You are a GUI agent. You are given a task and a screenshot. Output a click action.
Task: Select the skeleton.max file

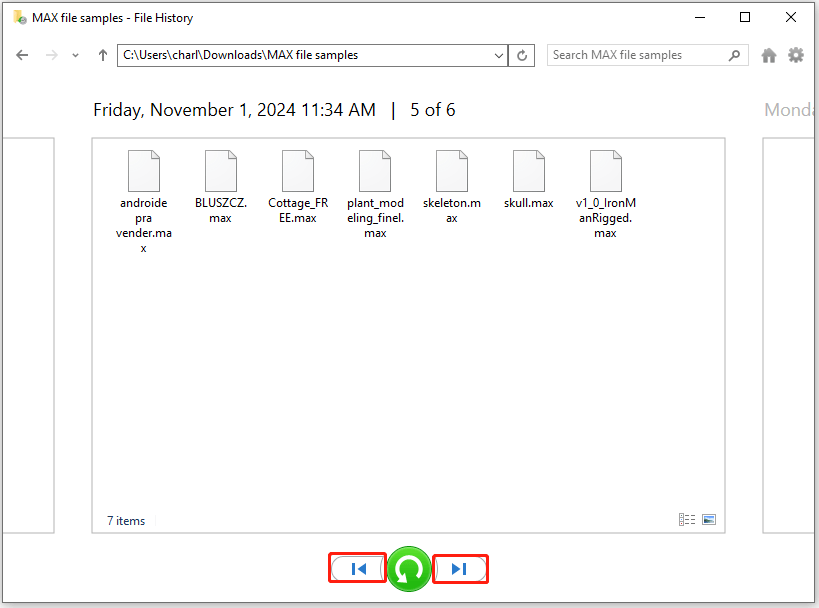pos(452,187)
